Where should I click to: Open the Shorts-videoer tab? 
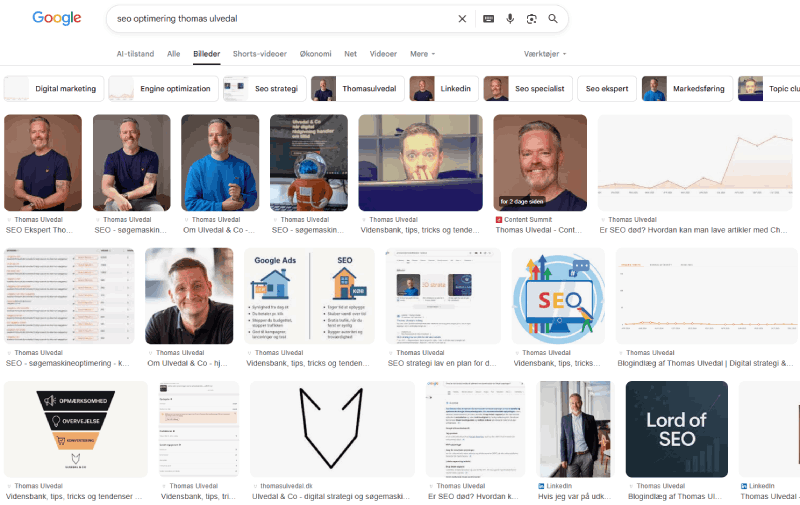click(x=260, y=54)
